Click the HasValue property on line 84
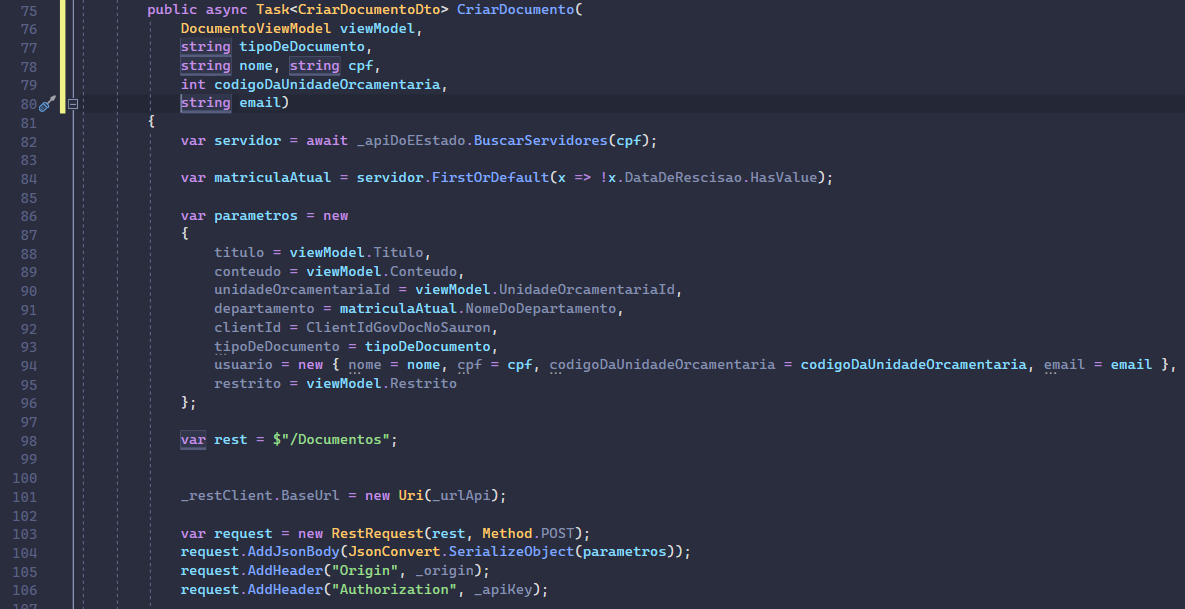This screenshot has height=609, width=1185. (x=783, y=178)
